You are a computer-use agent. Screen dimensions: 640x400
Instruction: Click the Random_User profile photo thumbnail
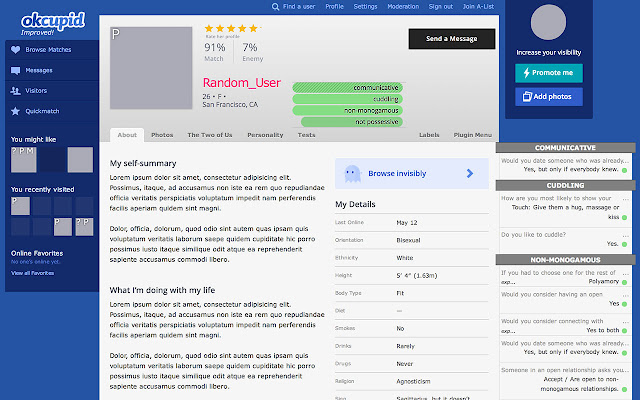[149, 68]
